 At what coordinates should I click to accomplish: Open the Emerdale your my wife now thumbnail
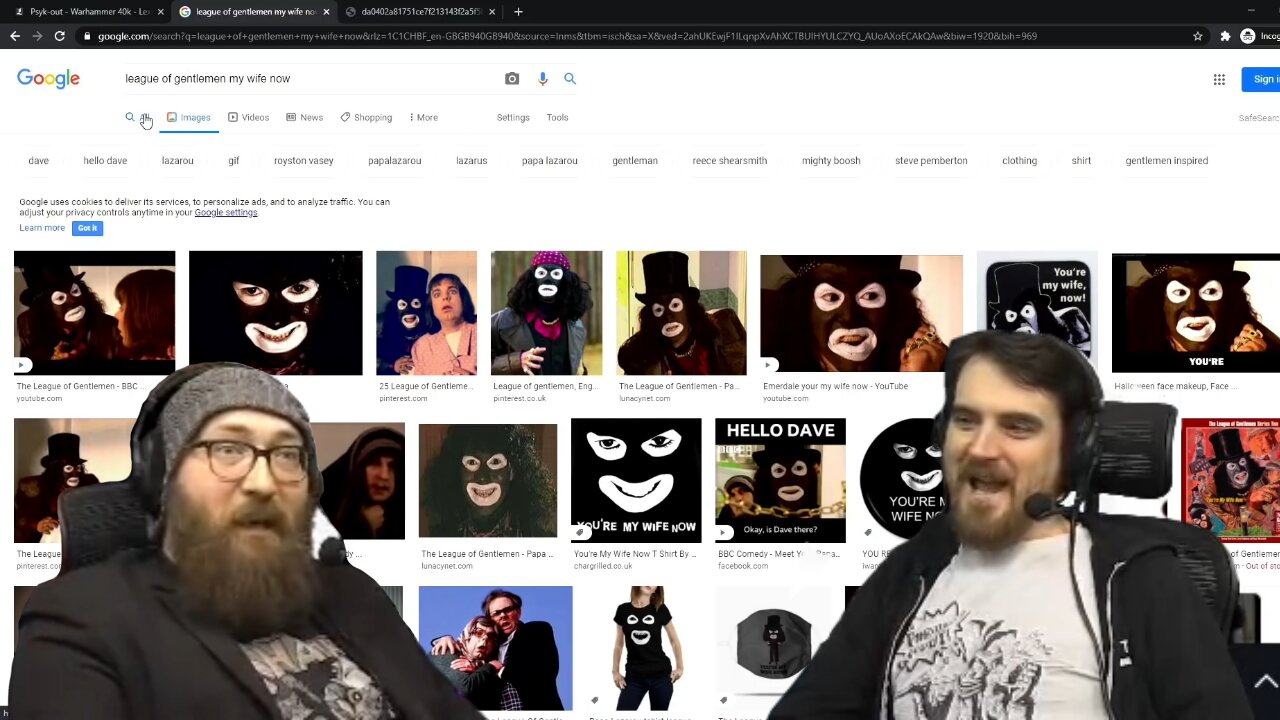coord(861,313)
